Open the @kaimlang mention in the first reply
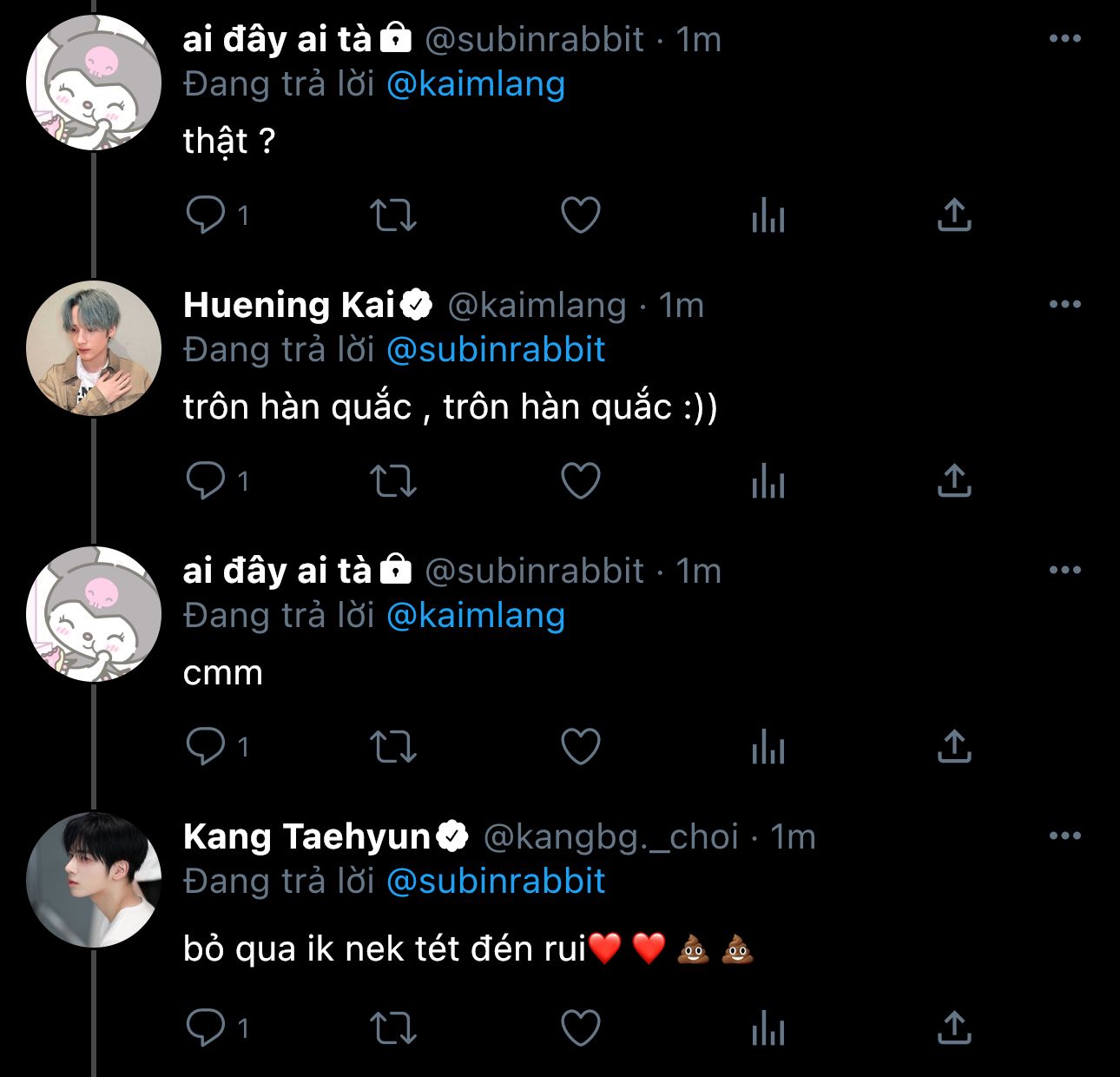This screenshot has height=1077, width=1120. 476,84
